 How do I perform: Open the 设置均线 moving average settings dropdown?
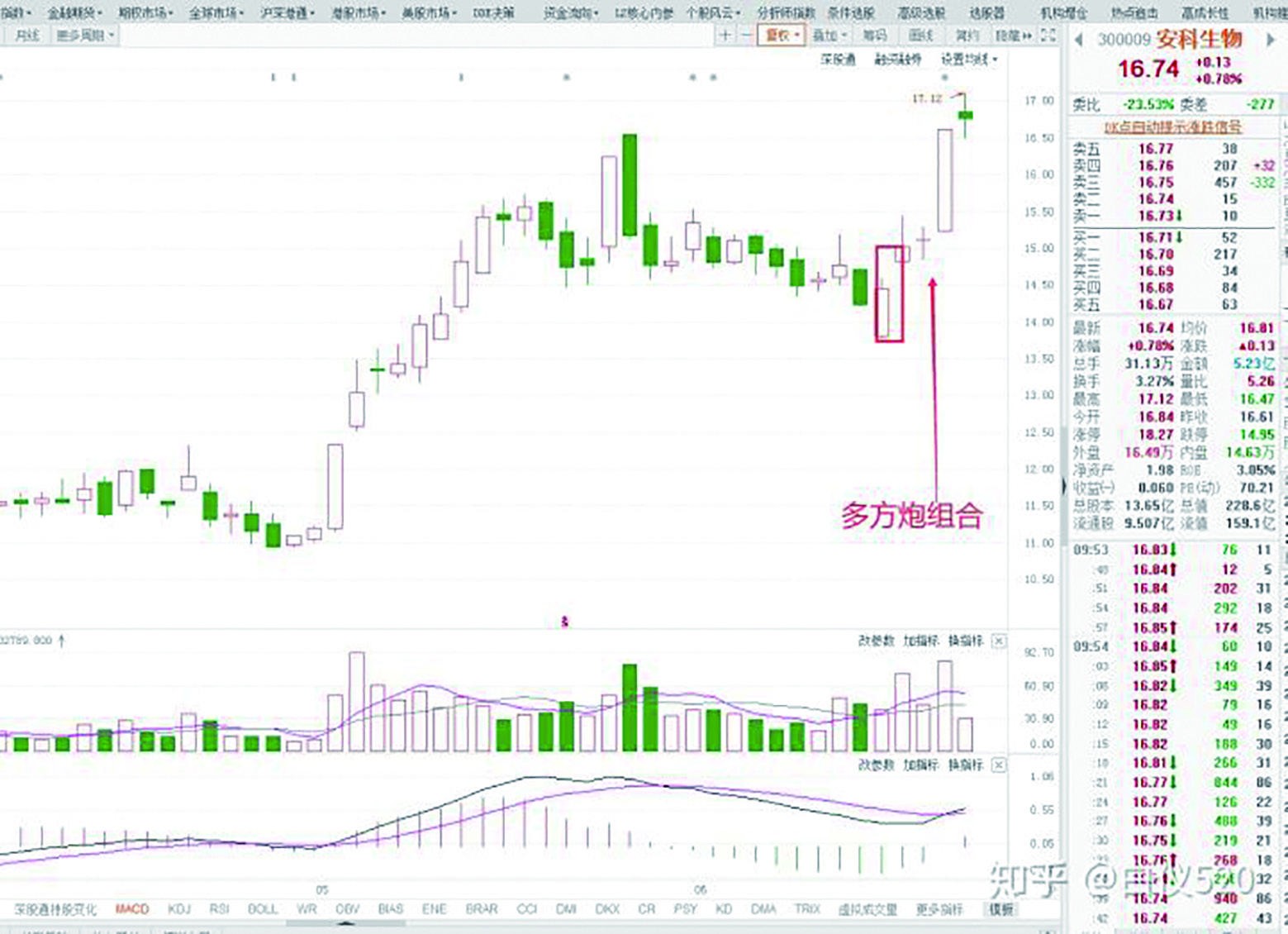[x=967, y=60]
